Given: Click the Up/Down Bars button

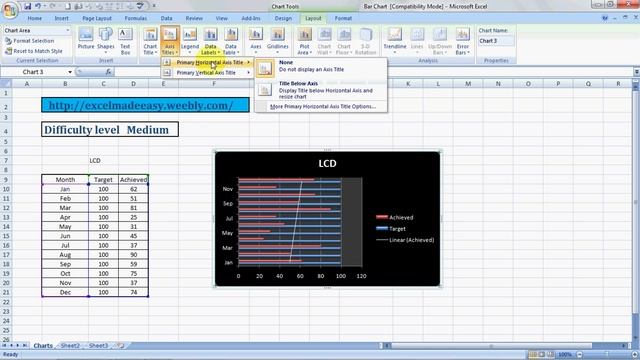Looking at the screenshot, I should 439,41.
